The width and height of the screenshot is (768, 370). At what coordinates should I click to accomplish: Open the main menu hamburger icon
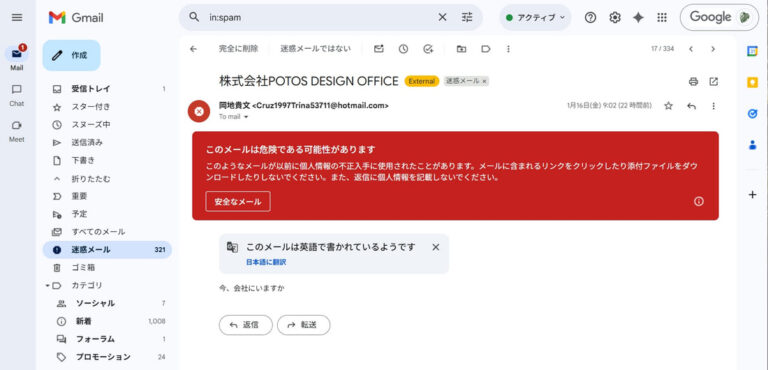point(17,18)
